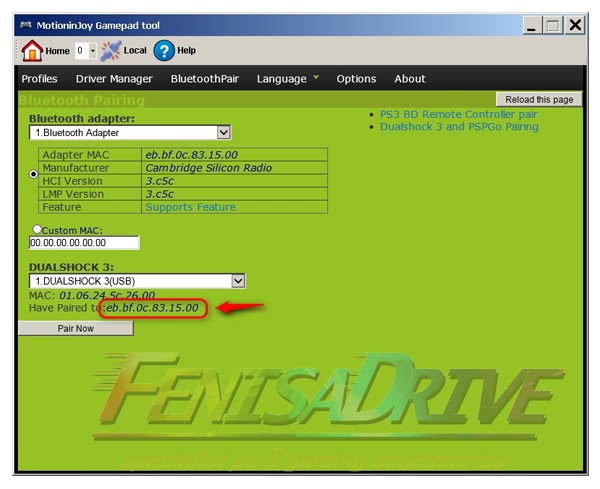Click the Reload this page button
600x489 pixels.
(x=539, y=99)
